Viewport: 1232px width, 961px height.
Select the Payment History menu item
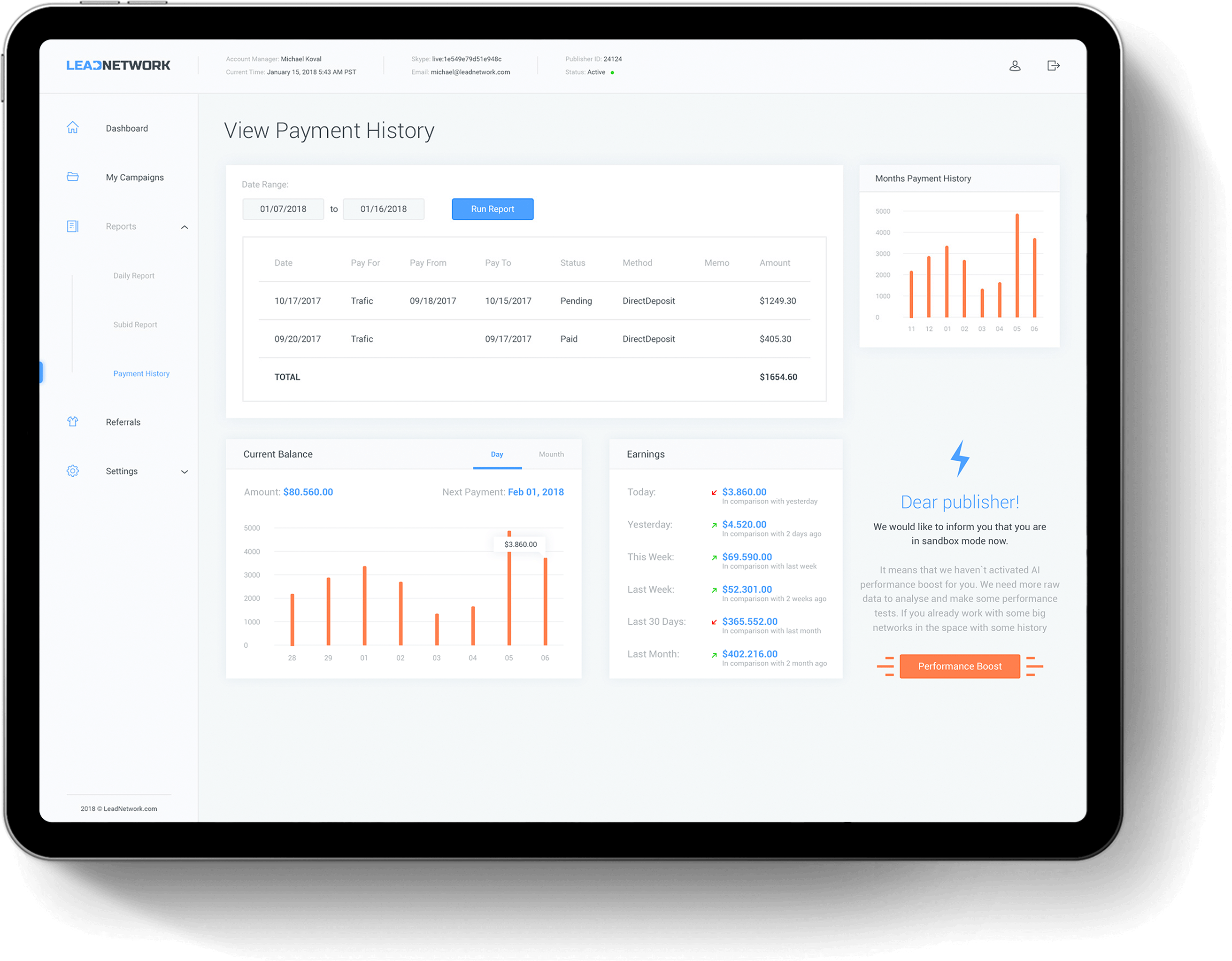(x=140, y=374)
